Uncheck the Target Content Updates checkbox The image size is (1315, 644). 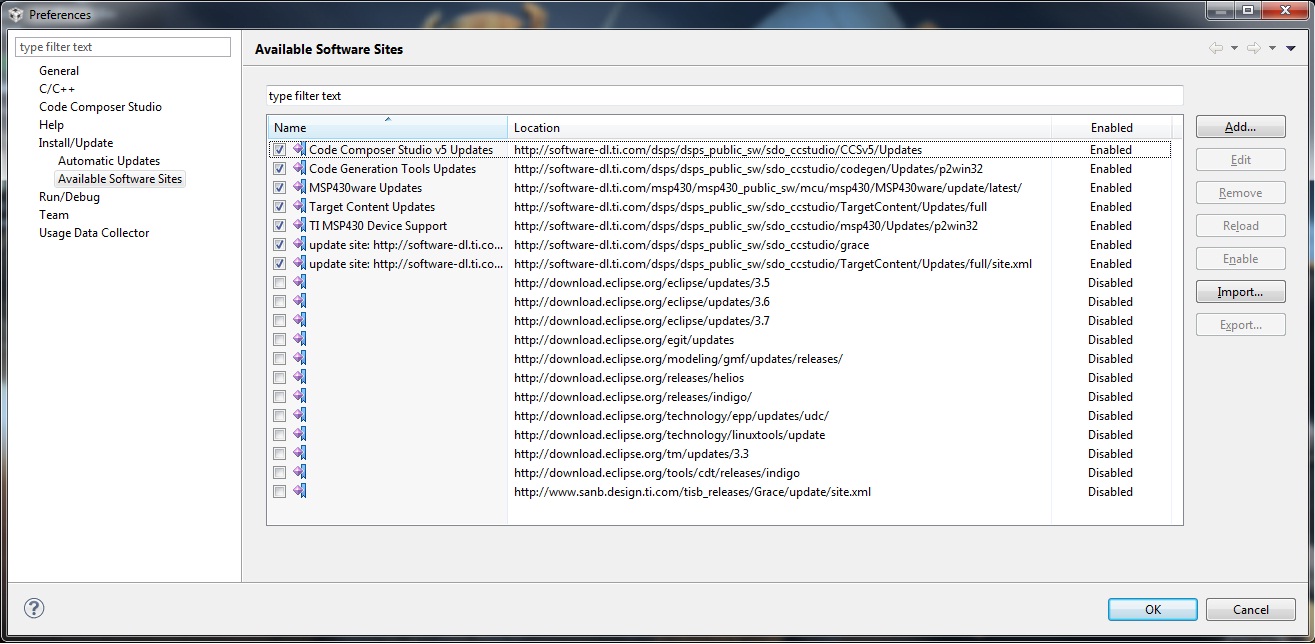click(x=279, y=206)
